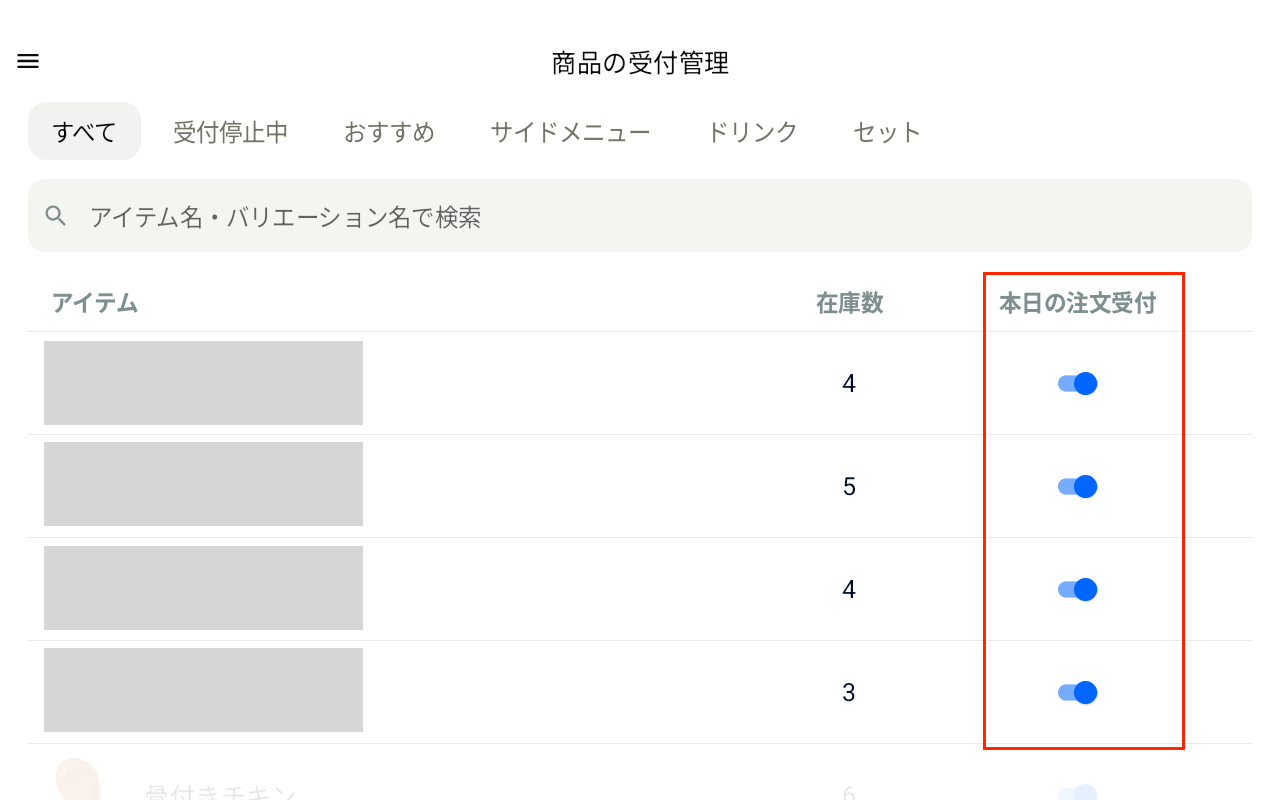The height and width of the screenshot is (800, 1280).
Task: Click the 在庫数 column header
Action: 849,303
